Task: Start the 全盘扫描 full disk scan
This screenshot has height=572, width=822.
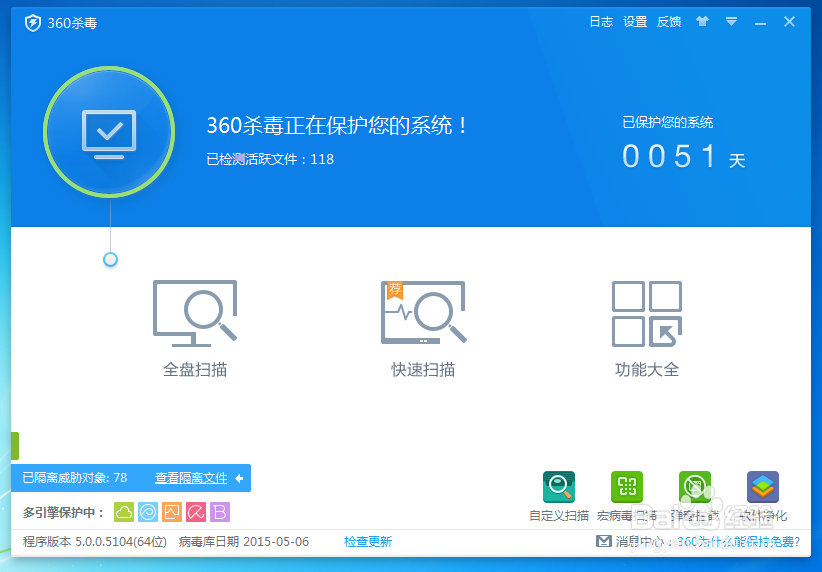Action: click(x=195, y=329)
